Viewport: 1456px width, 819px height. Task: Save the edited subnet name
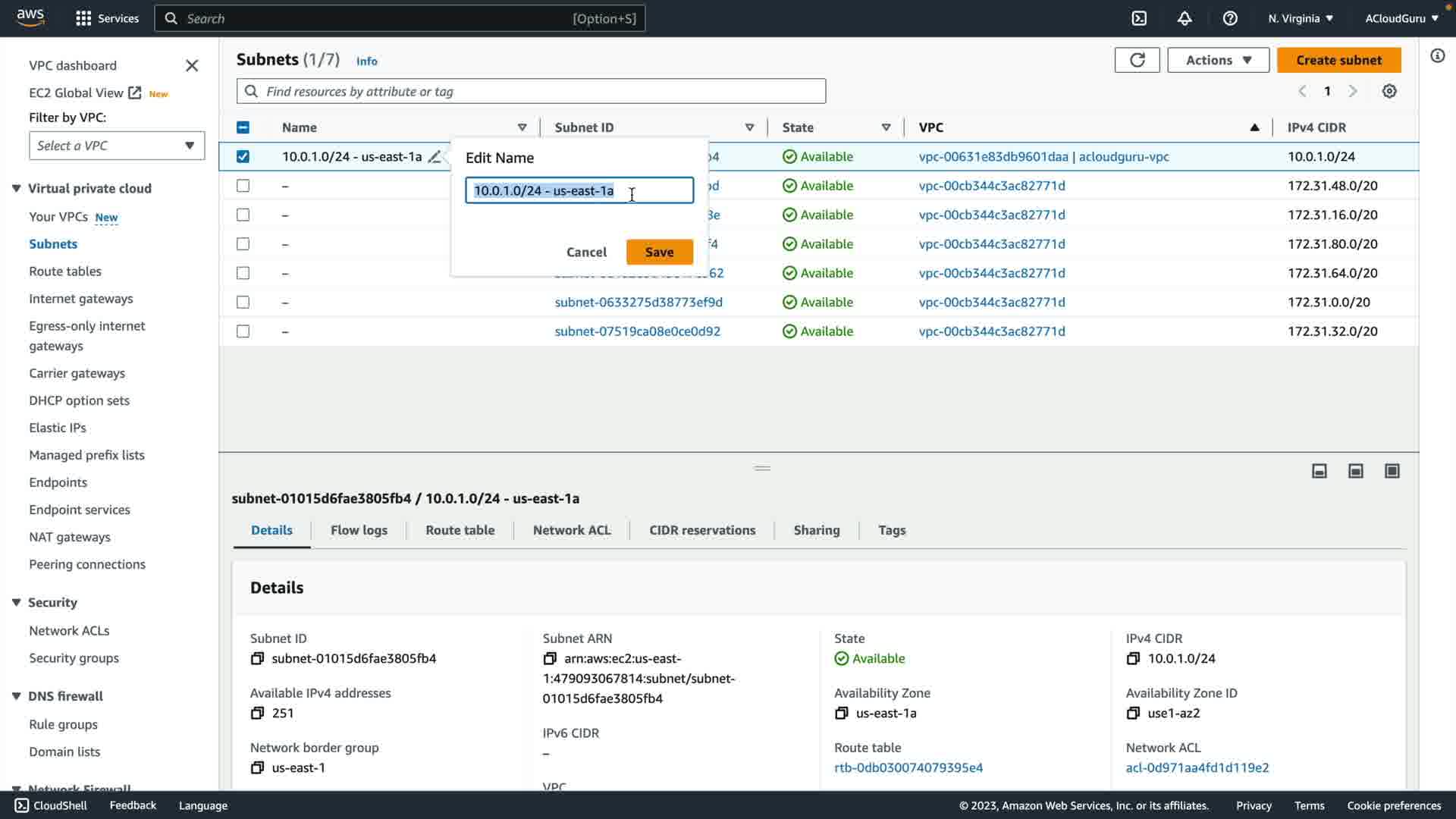(659, 252)
